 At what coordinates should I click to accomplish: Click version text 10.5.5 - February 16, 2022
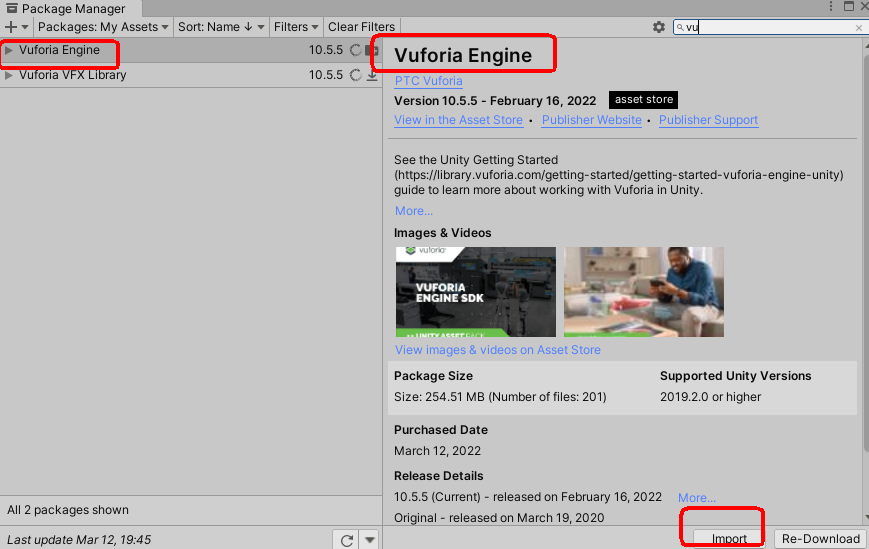tap(495, 101)
